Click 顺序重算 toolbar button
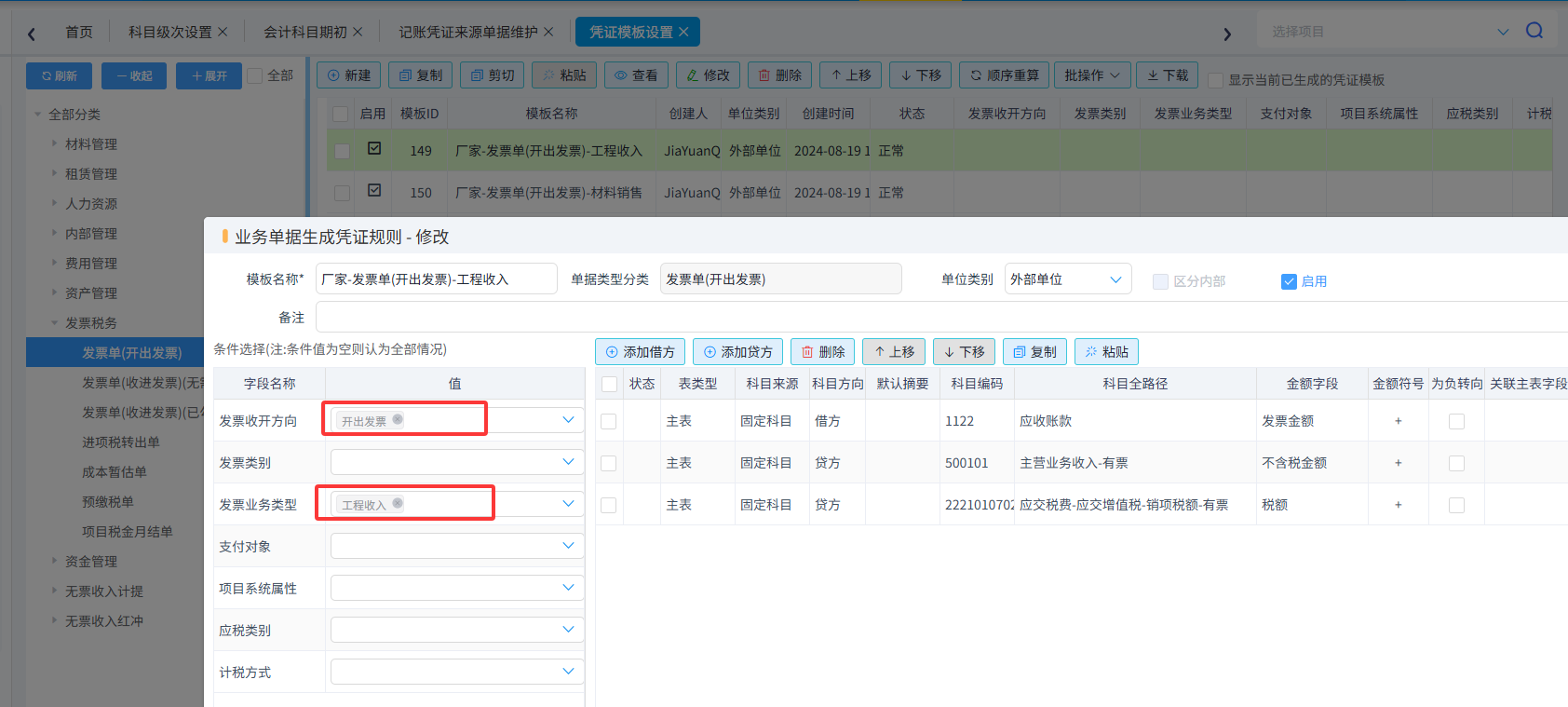This screenshot has width=1568, height=707. (x=1005, y=75)
